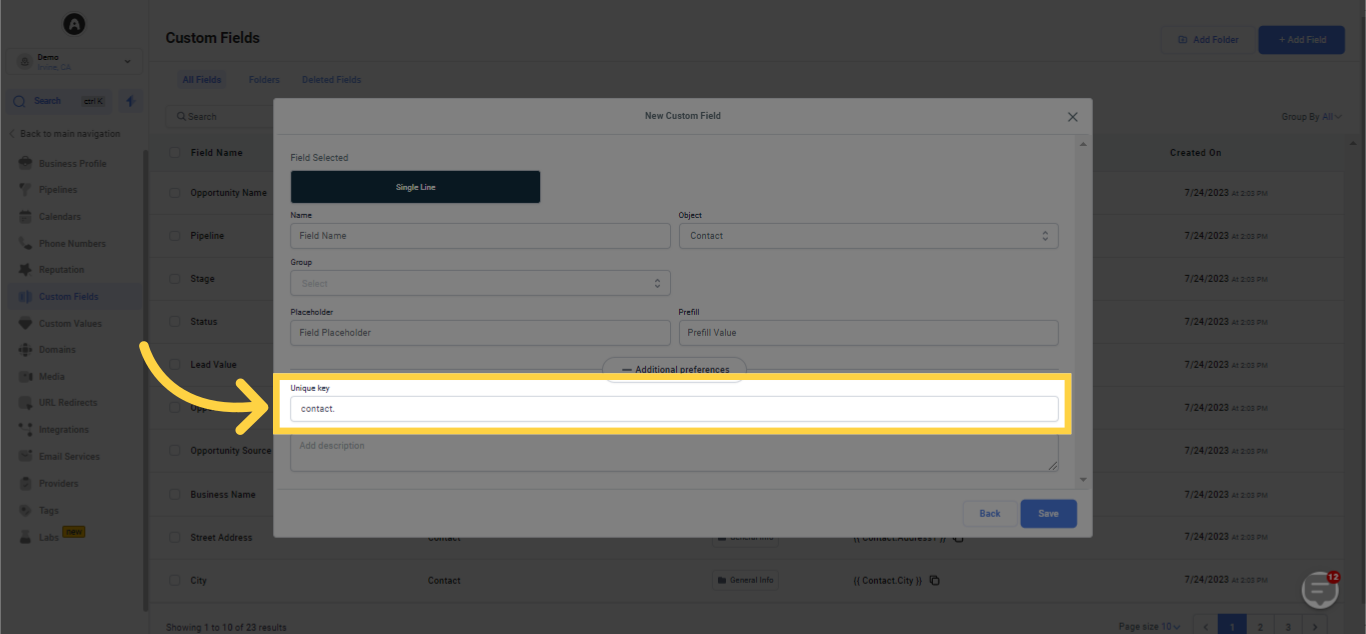Image resolution: width=1366 pixels, height=634 pixels.
Task: Click the General Info folder tag in City row
Action: [x=746, y=580]
